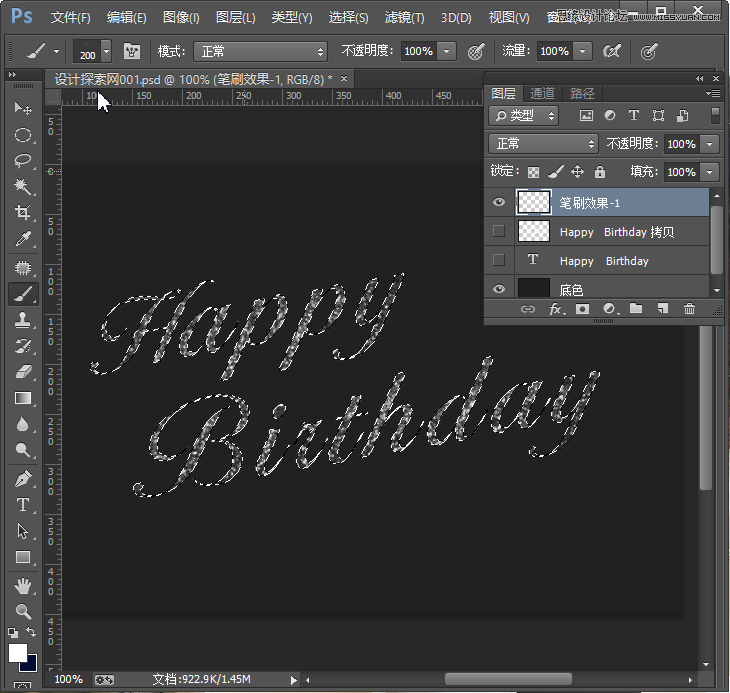Add a layer mask

(x=582, y=309)
